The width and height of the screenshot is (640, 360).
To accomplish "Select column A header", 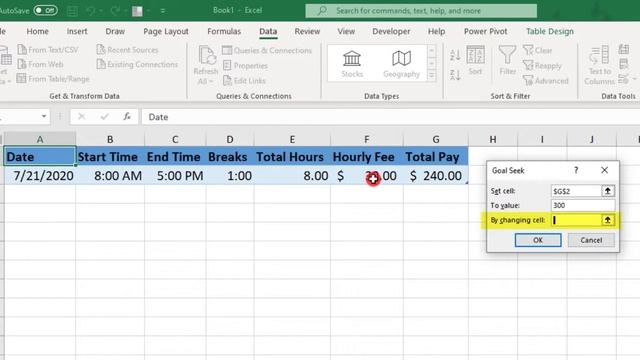I will pyautogui.click(x=40, y=140).
